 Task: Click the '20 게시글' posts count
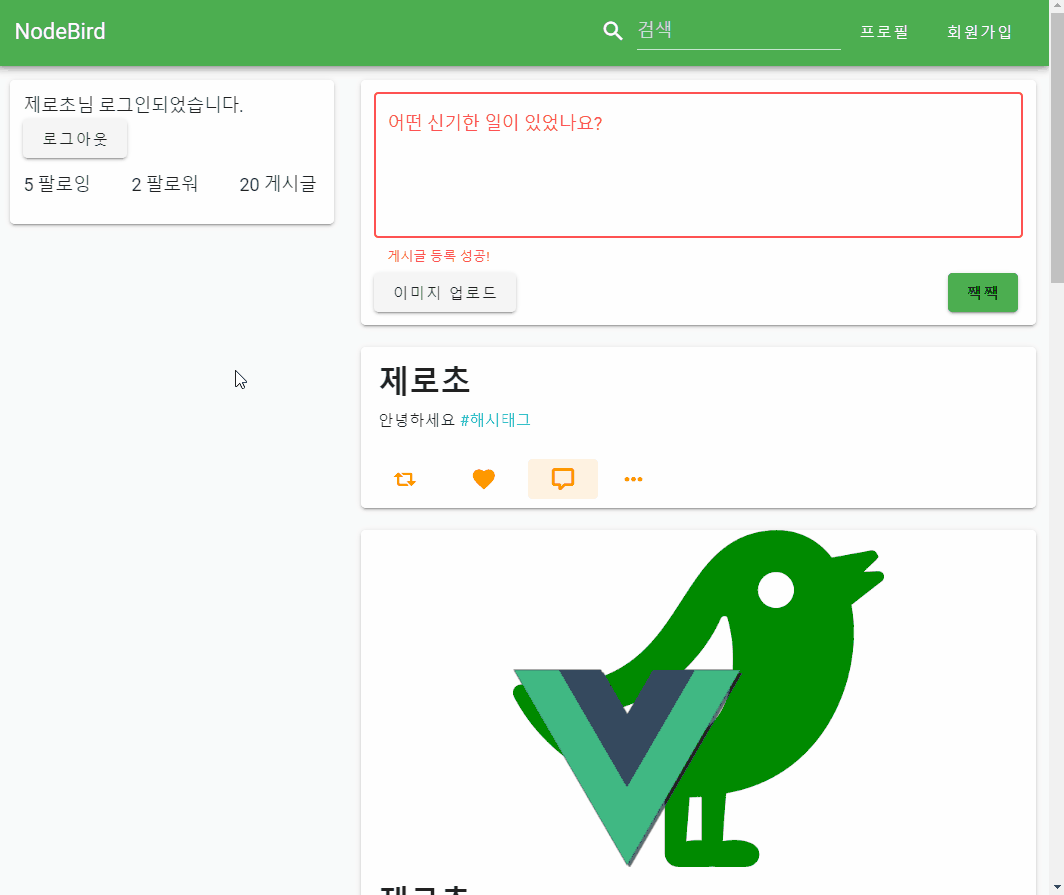[278, 184]
